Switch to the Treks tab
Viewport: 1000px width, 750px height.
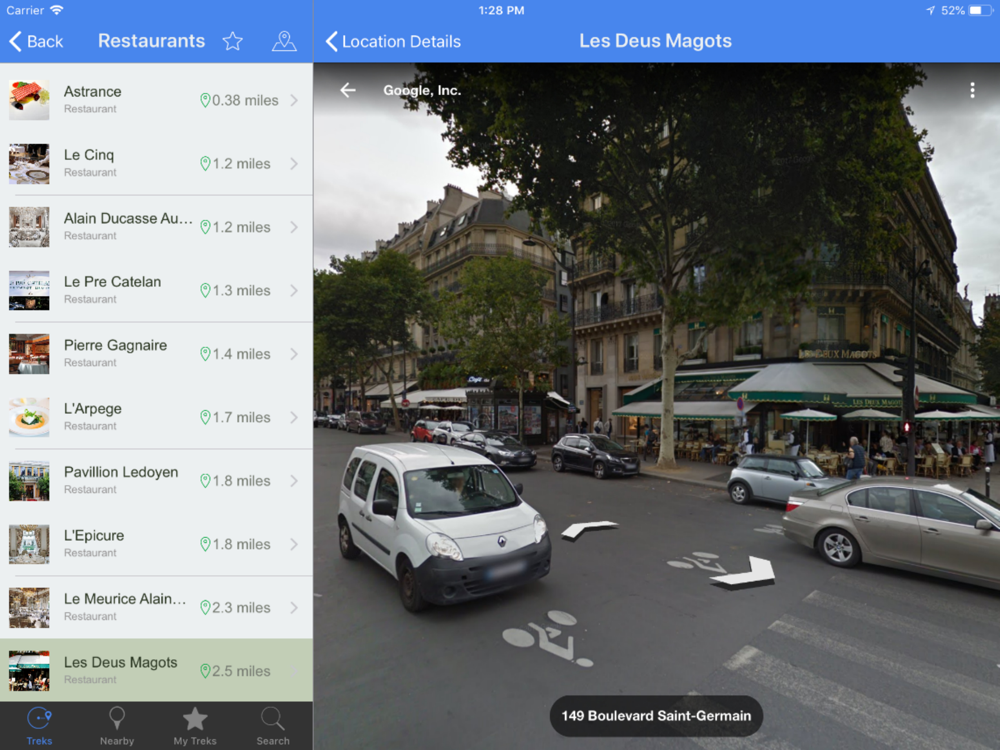pos(39,726)
